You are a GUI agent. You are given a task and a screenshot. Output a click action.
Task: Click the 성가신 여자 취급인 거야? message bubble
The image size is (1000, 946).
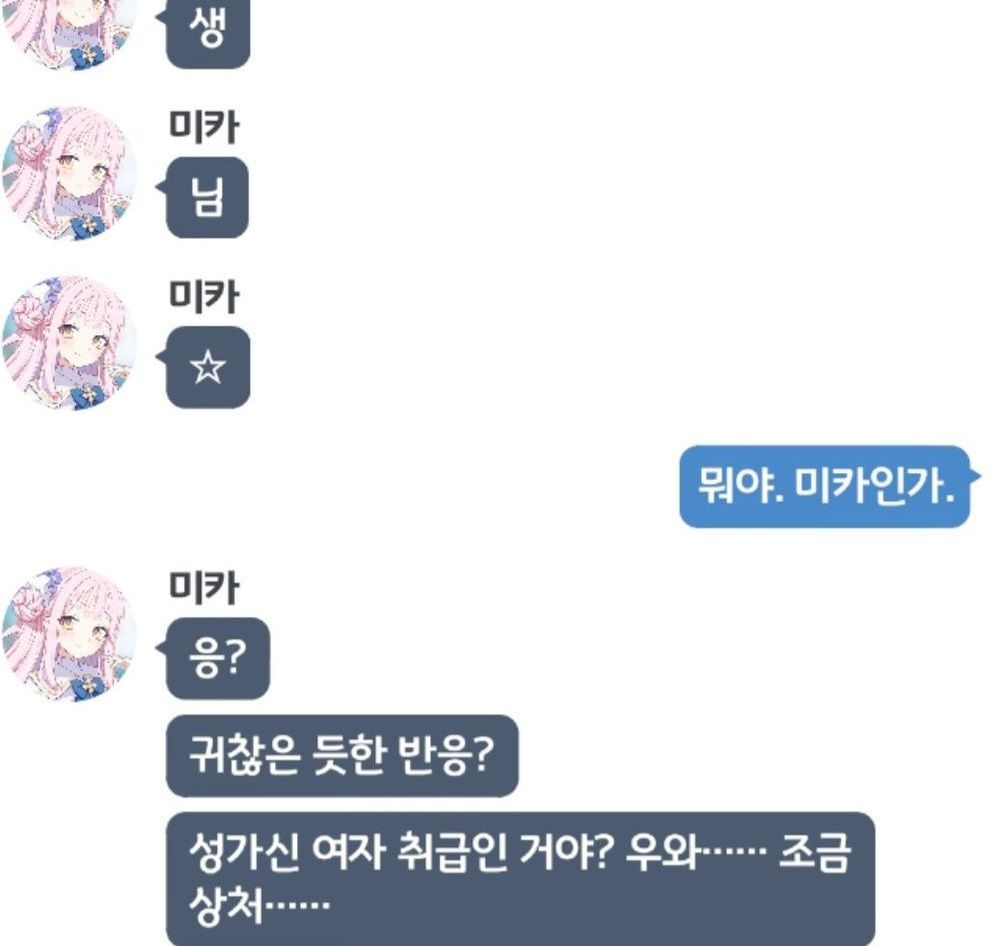click(520, 879)
